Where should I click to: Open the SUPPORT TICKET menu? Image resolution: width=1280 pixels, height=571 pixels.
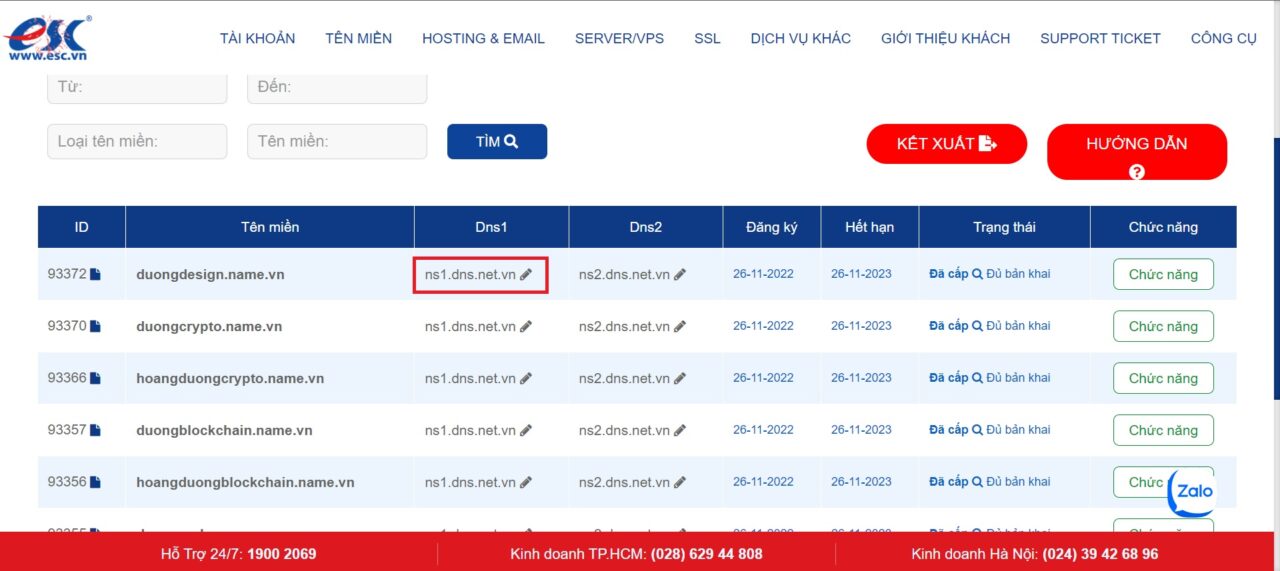point(1100,39)
